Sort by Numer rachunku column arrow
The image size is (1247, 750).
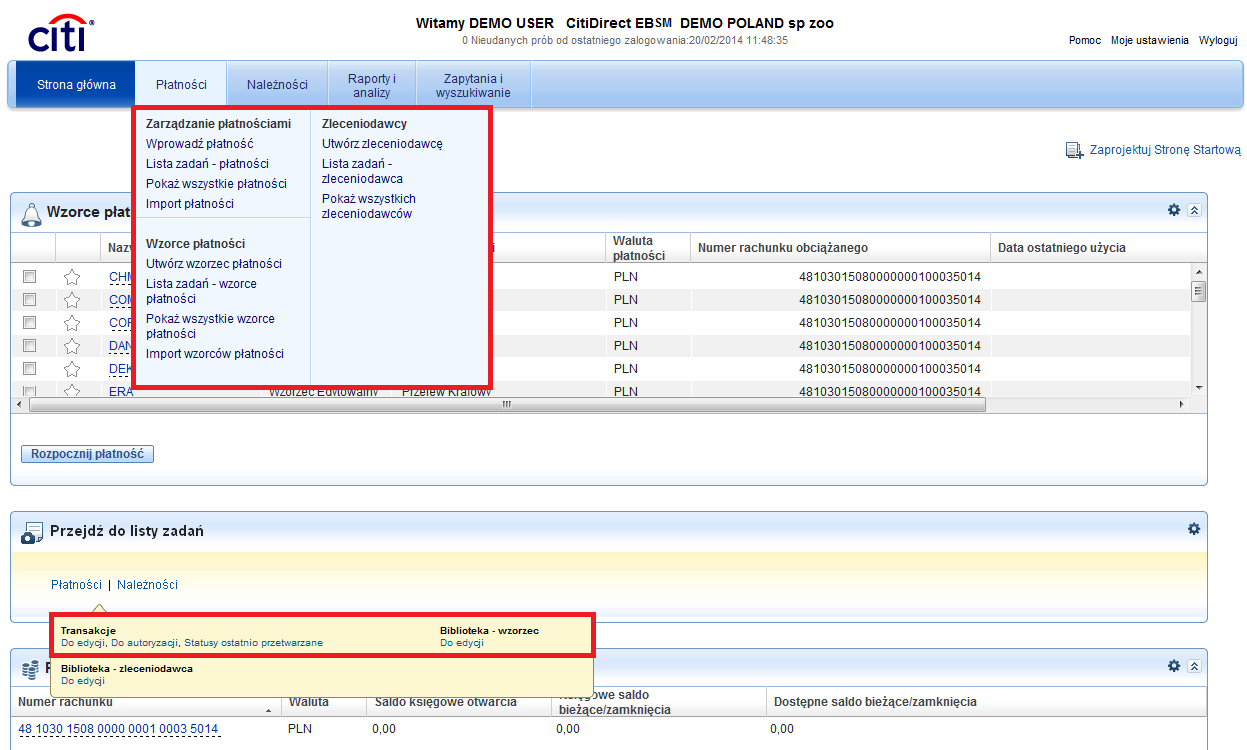pyautogui.click(x=268, y=710)
